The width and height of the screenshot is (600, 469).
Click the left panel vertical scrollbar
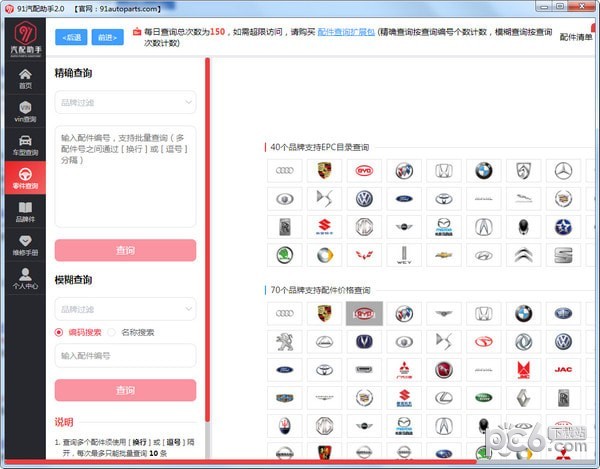pyautogui.click(x=207, y=240)
